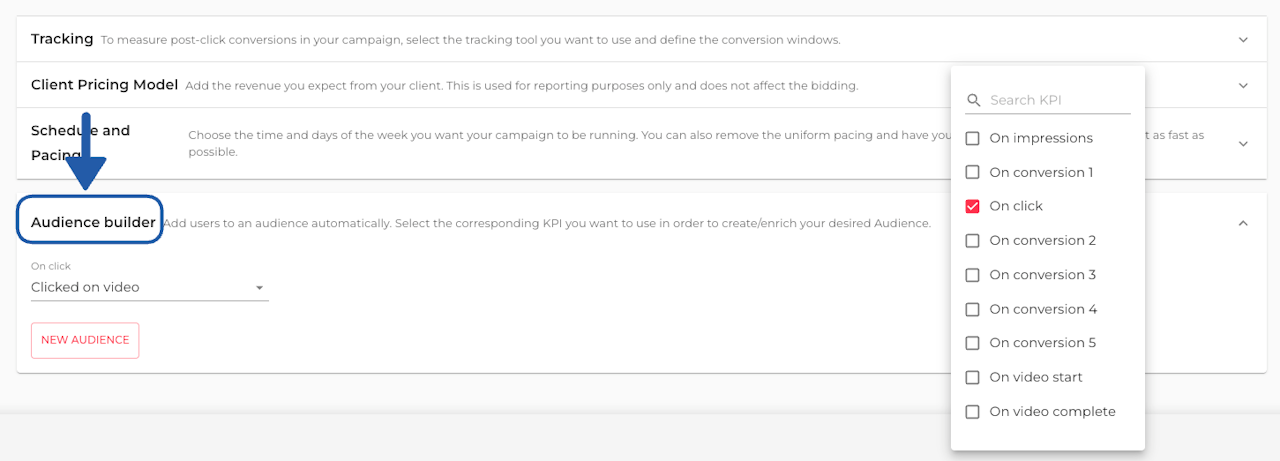The width and height of the screenshot is (1280, 461).
Task: Check the On conversion 5 box
Action: pos(972,343)
